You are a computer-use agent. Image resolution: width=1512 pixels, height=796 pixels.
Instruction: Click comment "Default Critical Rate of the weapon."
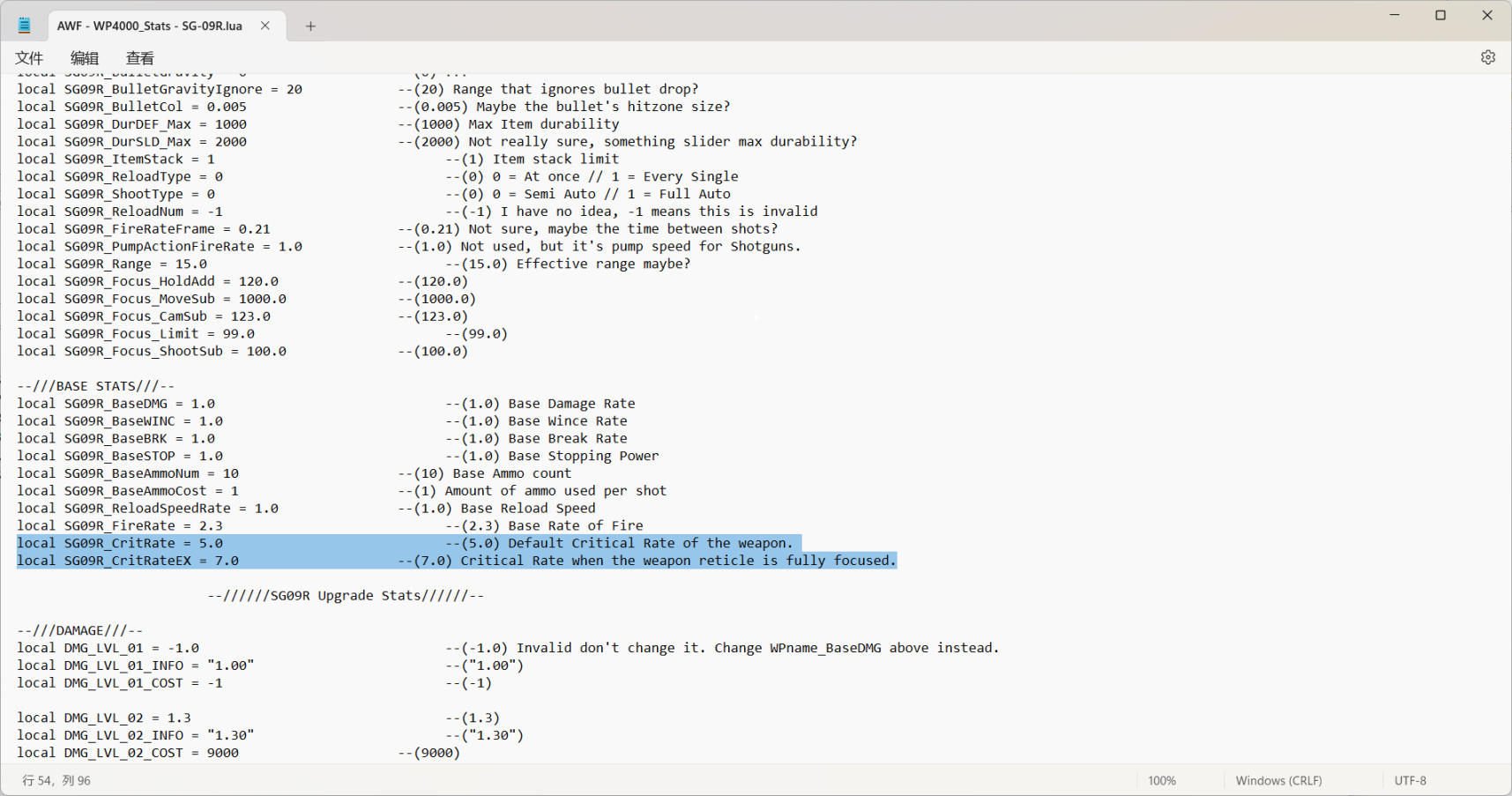coord(651,543)
